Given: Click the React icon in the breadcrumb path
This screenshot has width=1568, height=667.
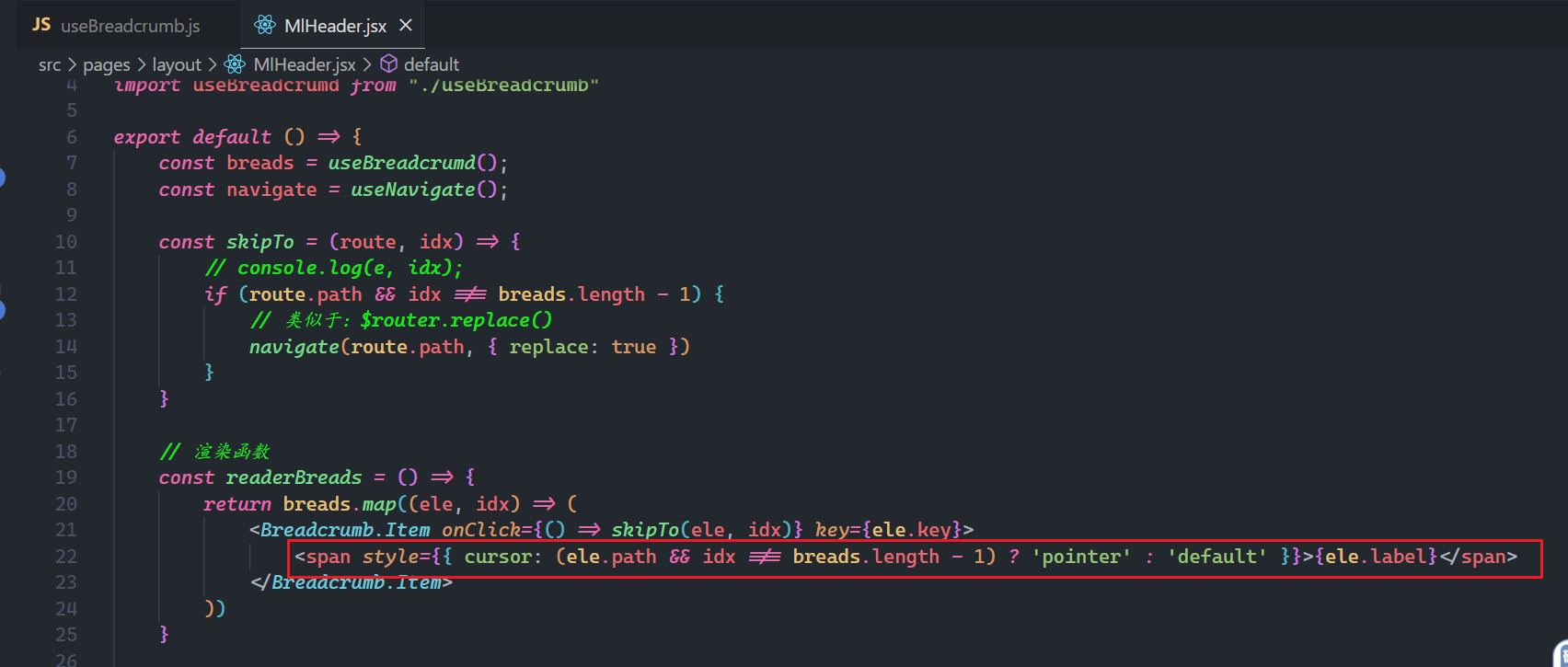Looking at the screenshot, I should 236,64.
